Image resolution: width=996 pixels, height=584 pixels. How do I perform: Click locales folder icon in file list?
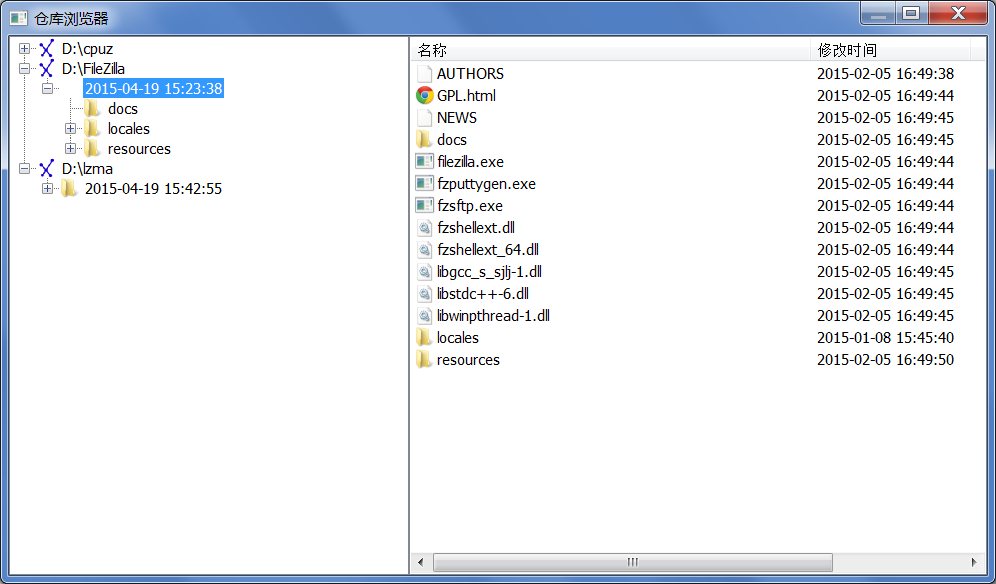(424, 337)
